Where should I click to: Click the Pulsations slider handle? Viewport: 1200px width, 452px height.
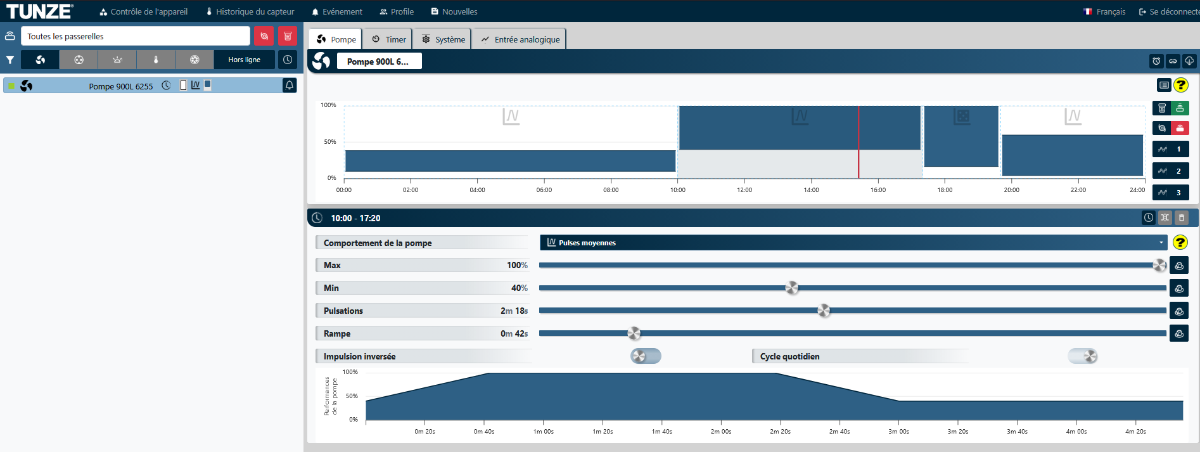[824, 310]
